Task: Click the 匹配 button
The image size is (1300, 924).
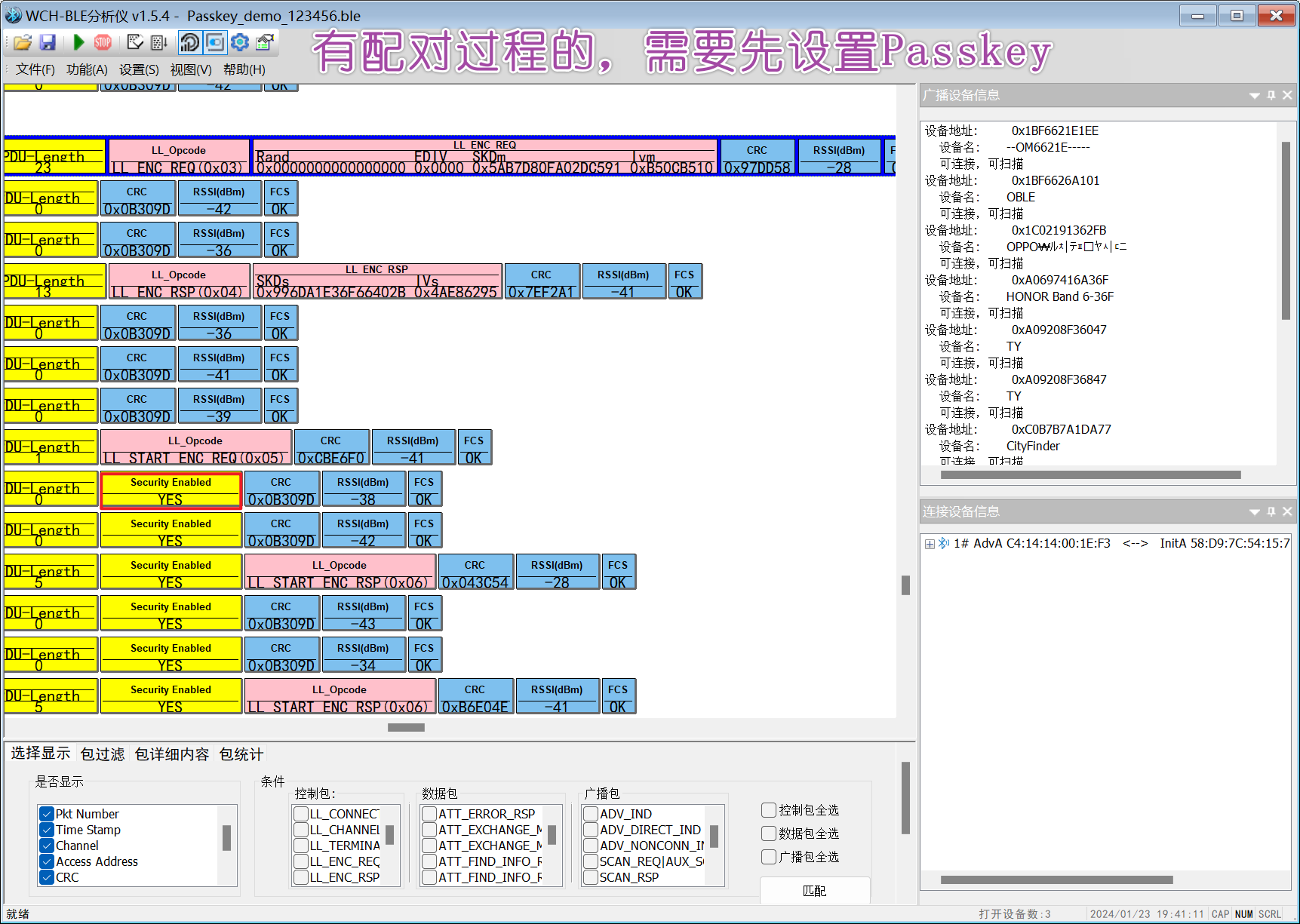Action: coord(815,891)
